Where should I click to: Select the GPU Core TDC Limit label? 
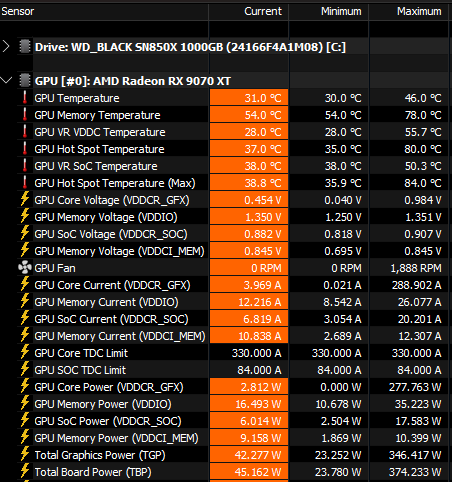81,353
